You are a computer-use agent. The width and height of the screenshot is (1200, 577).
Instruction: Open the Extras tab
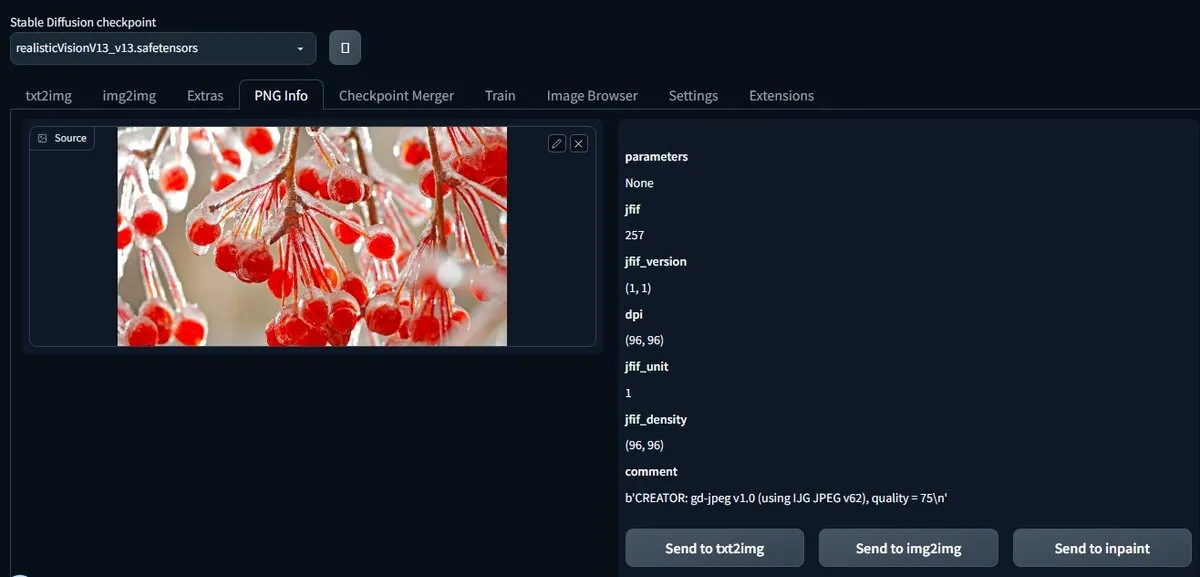pos(205,96)
